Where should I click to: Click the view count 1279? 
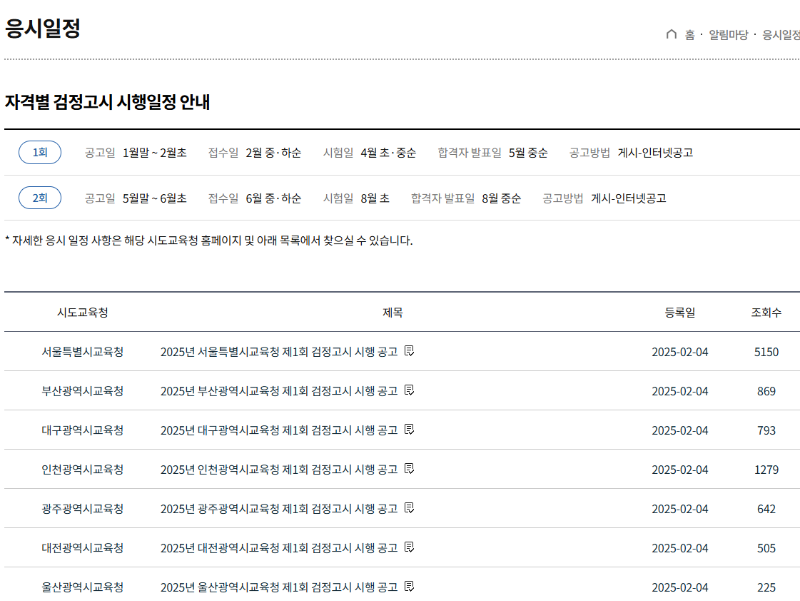[766, 470]
